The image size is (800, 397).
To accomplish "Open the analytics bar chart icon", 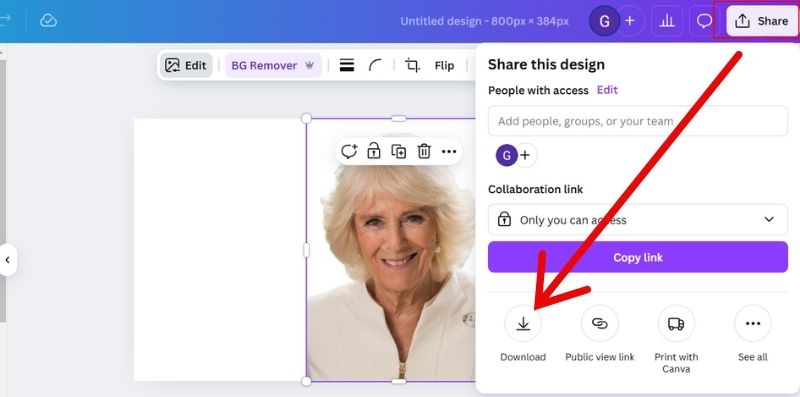I will point(667,21).
